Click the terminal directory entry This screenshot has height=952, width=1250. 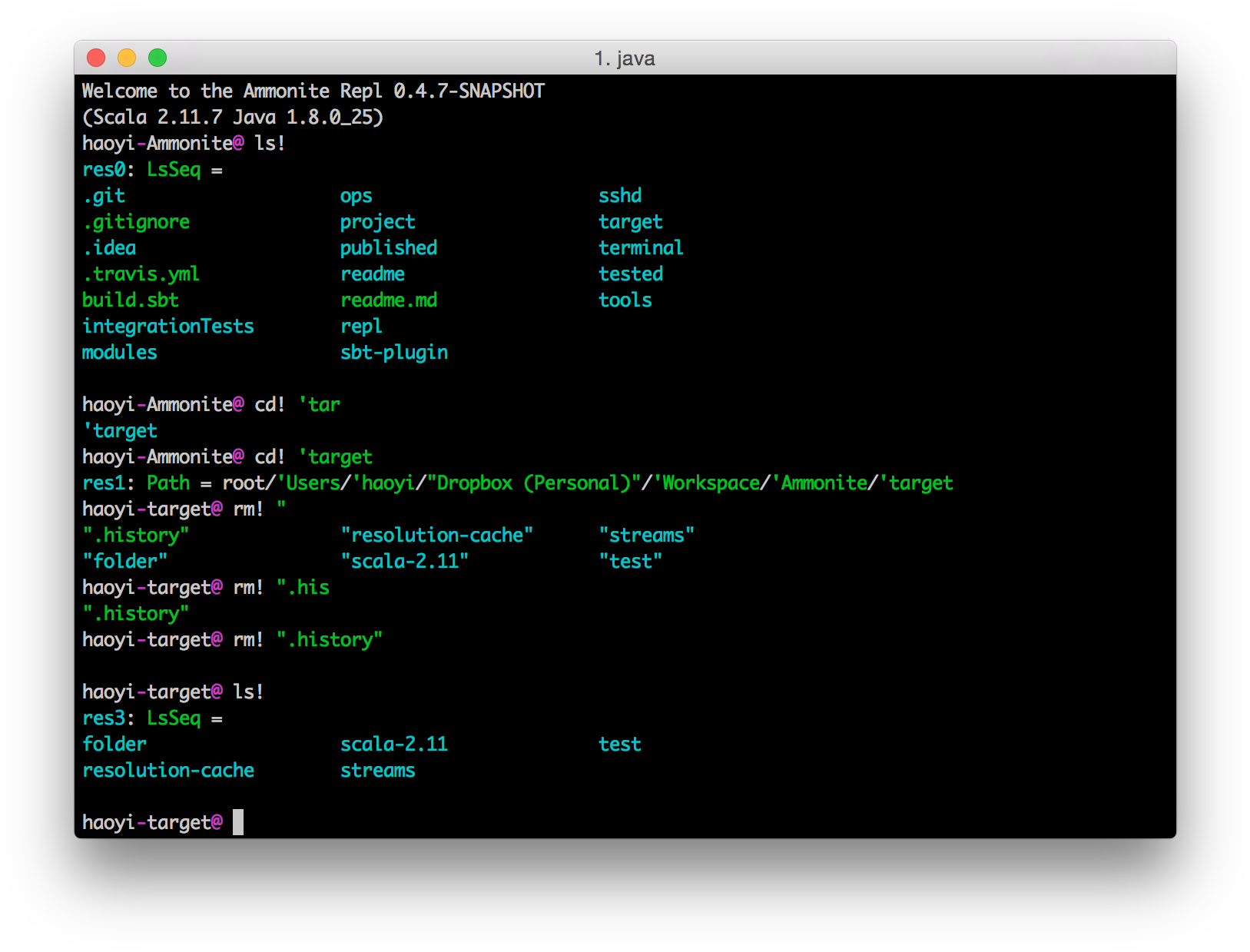pyautogui.click(x=641, y=247)
